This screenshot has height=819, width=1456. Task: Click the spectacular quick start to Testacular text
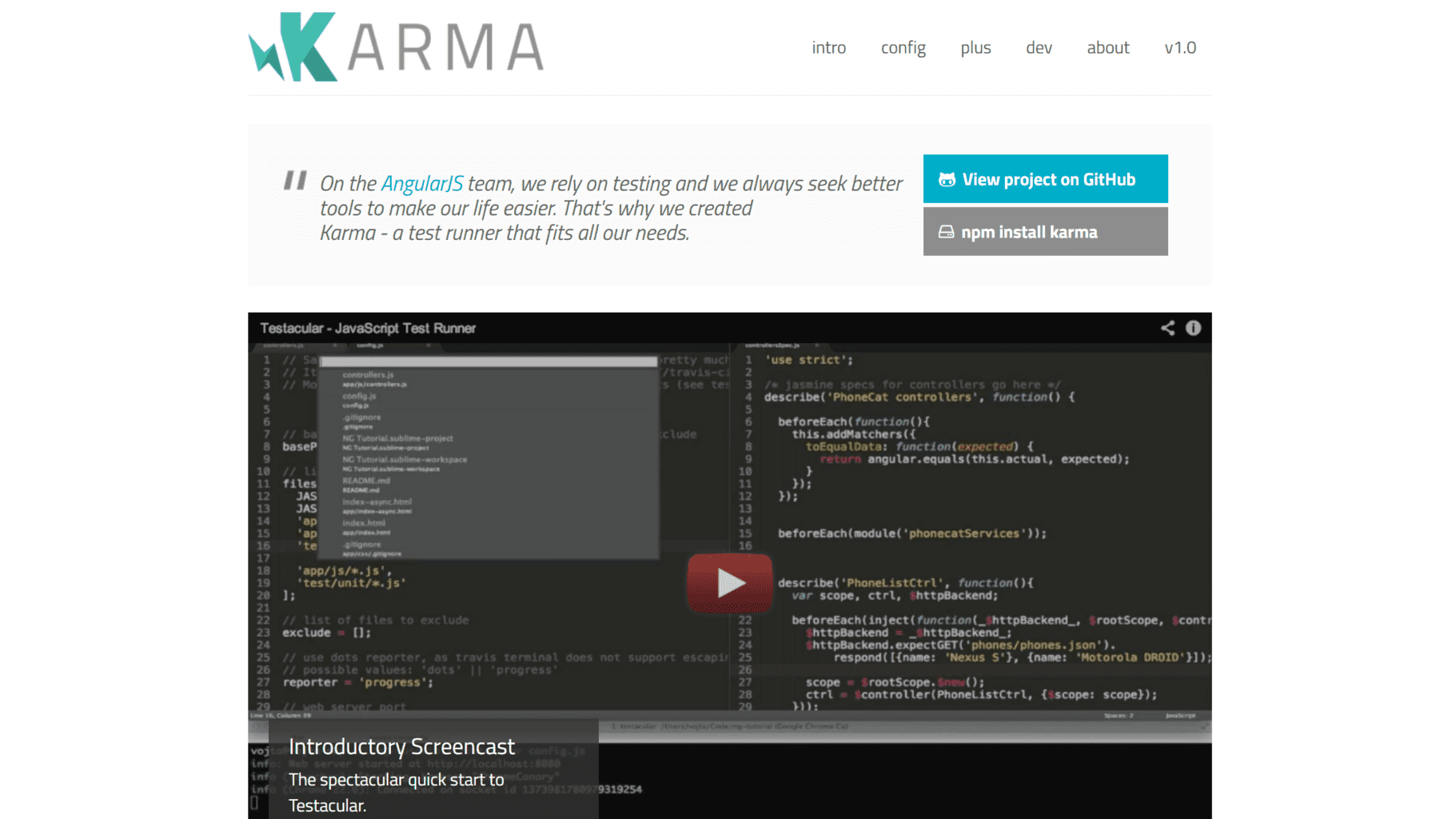[x=396, y=792]
